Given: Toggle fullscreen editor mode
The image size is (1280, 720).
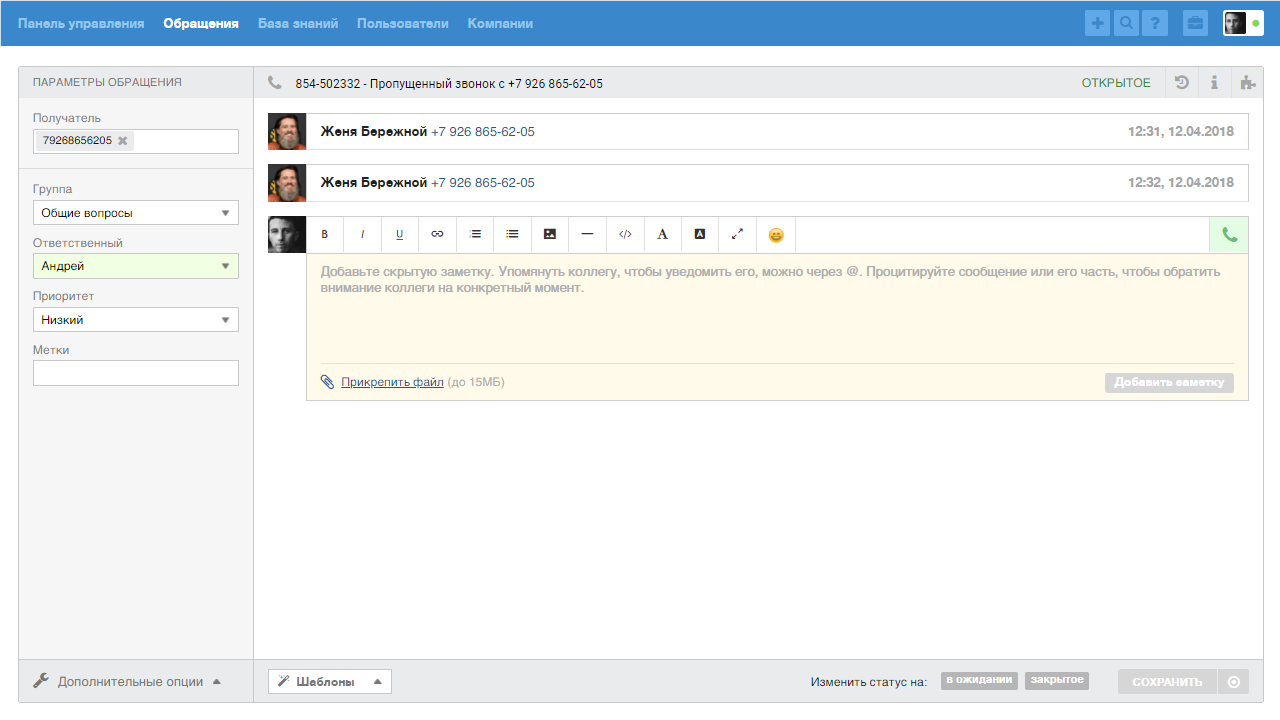Looking at the screenshot, I should click(x=737, y=234).
